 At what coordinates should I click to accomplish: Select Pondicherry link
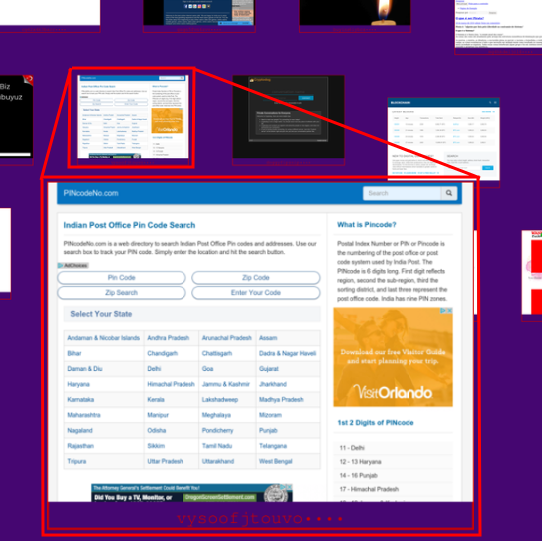[217, 430]
